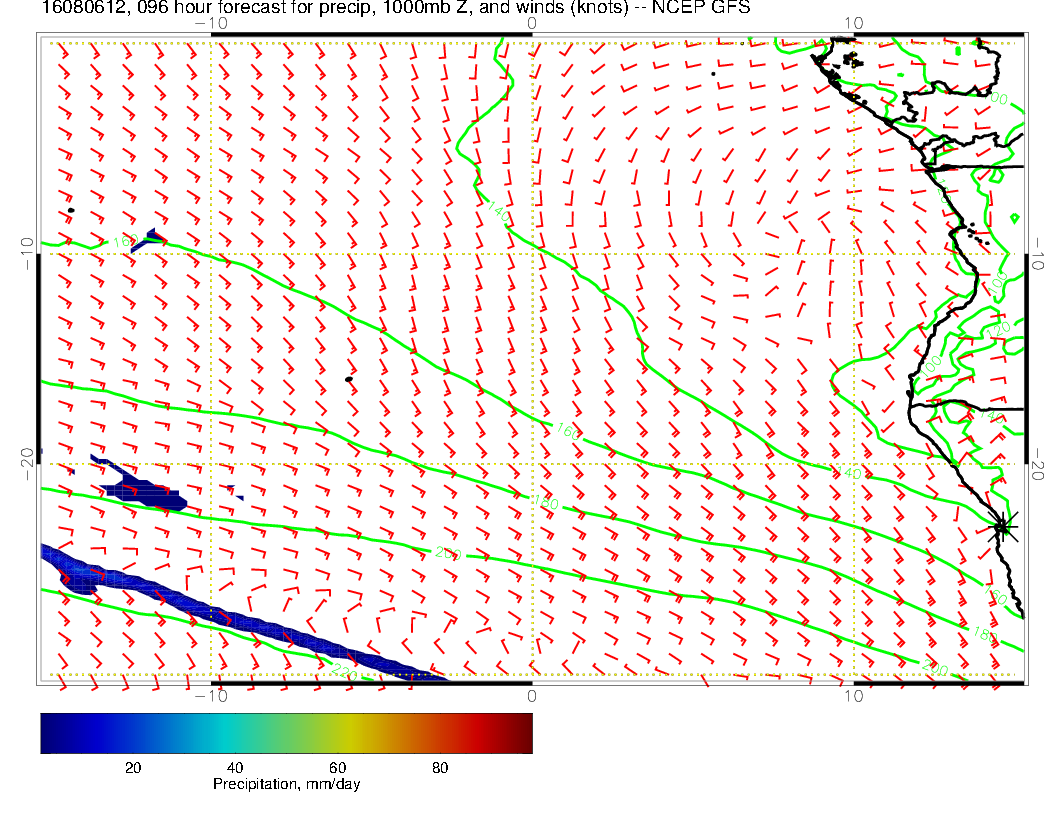This screenshot has height=816, width=1056.
Task: Click the '200' contour label at map center-bottom
Action: point(449,553)
